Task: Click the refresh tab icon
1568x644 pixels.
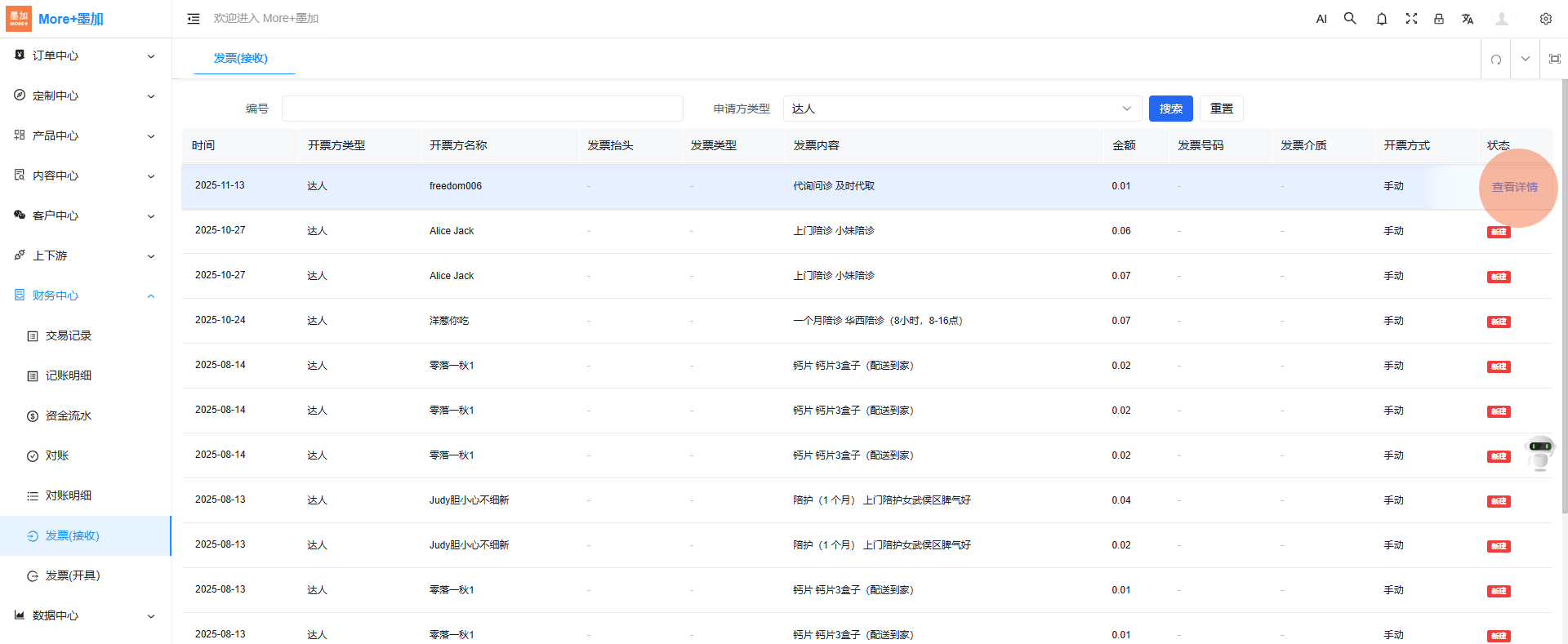Action: [x=1496, y=59]
